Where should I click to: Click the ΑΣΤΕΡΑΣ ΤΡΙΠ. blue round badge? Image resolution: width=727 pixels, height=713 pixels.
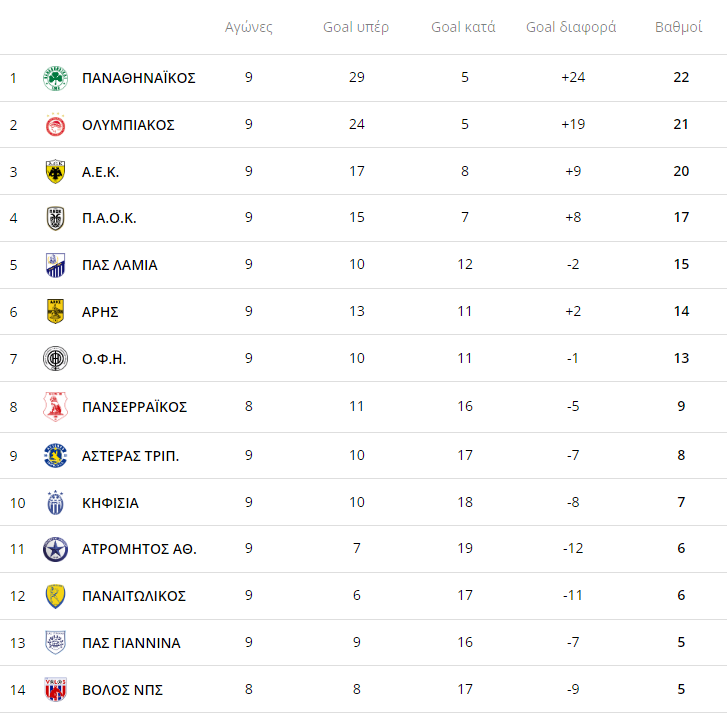[56, 456]
